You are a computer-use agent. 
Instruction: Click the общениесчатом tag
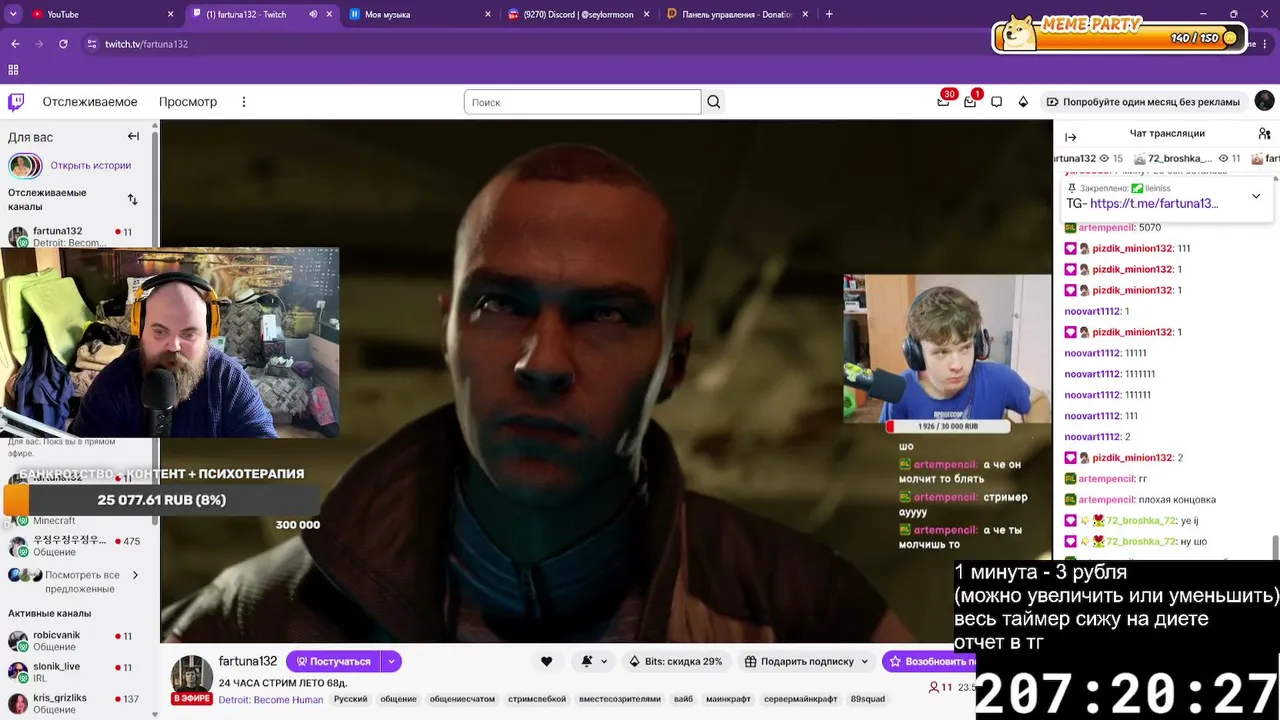[462, 699]
